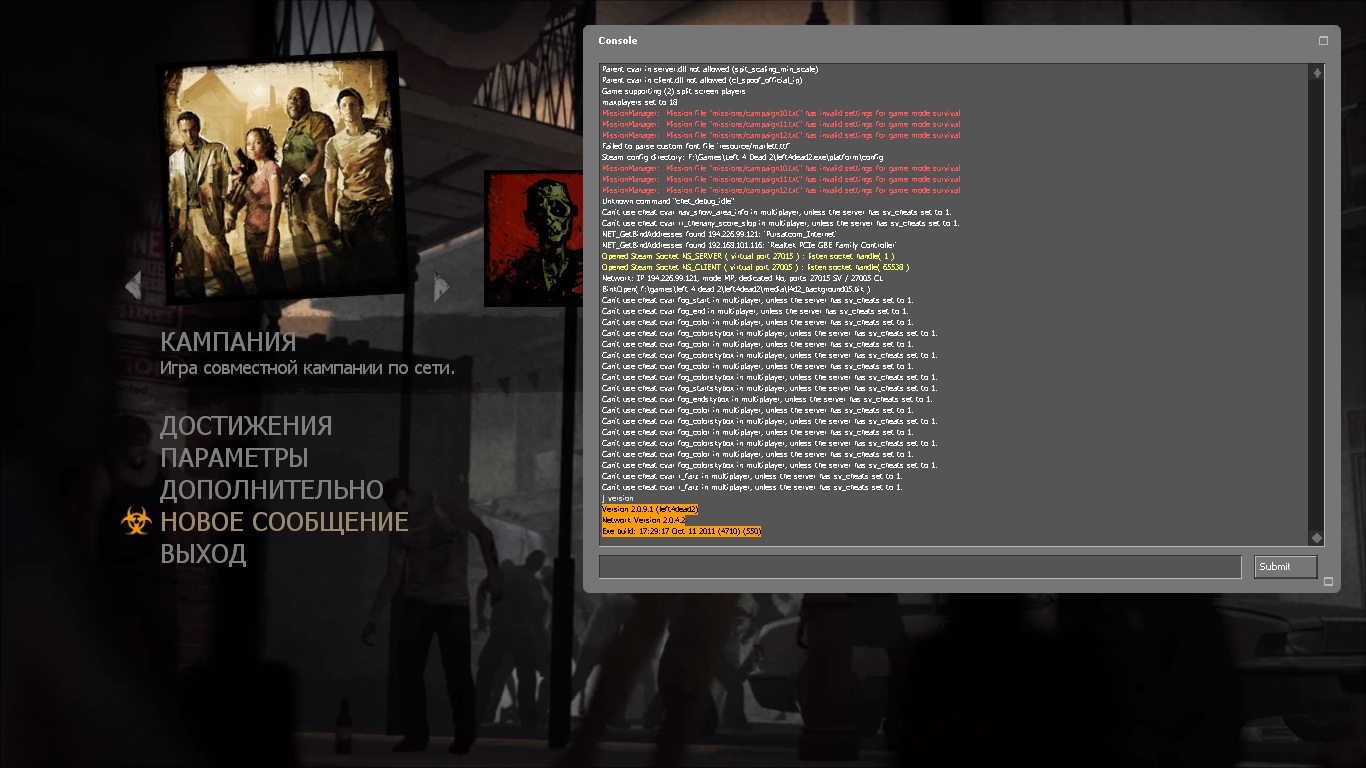Click highlighted 'Network Version 2.0.4.2' line

point(643,520)
